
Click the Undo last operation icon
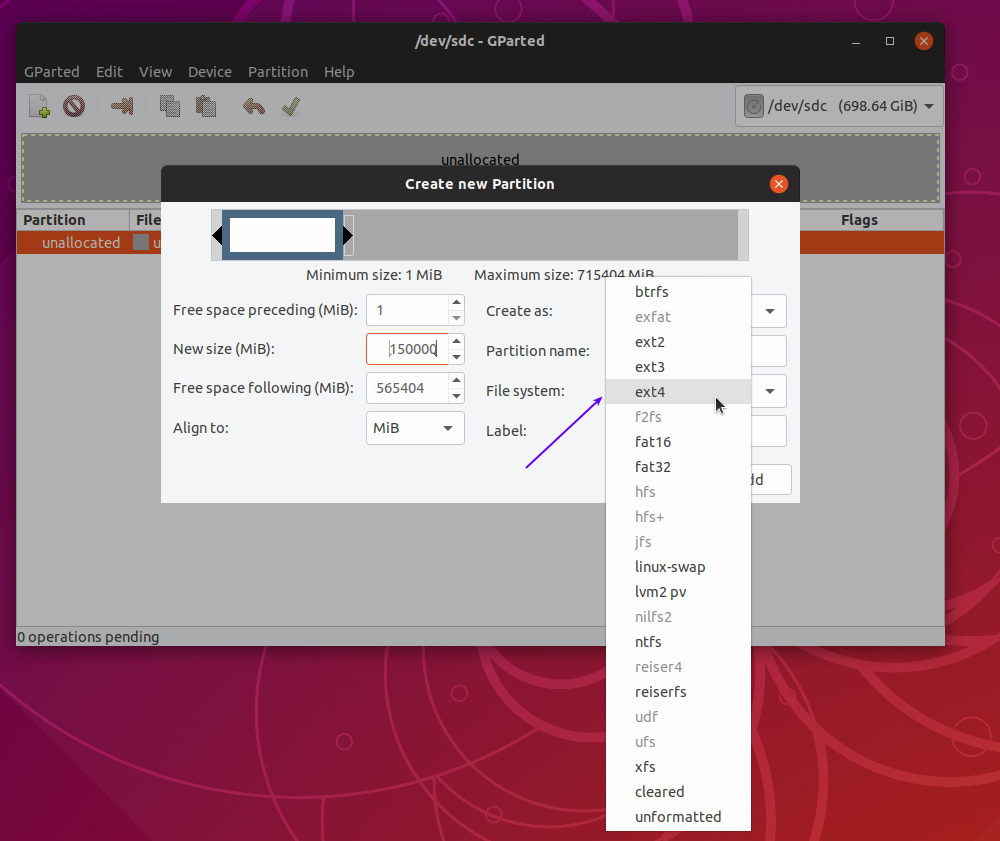coord(254,106)
